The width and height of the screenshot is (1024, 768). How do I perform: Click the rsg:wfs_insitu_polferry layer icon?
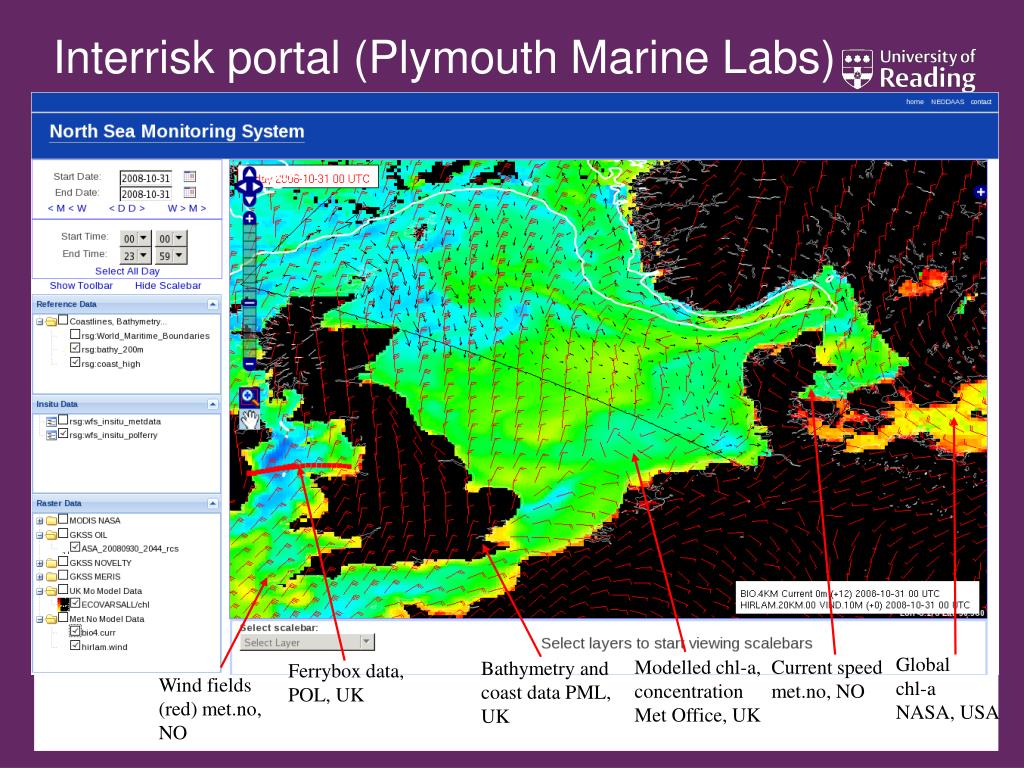[52, 436]
